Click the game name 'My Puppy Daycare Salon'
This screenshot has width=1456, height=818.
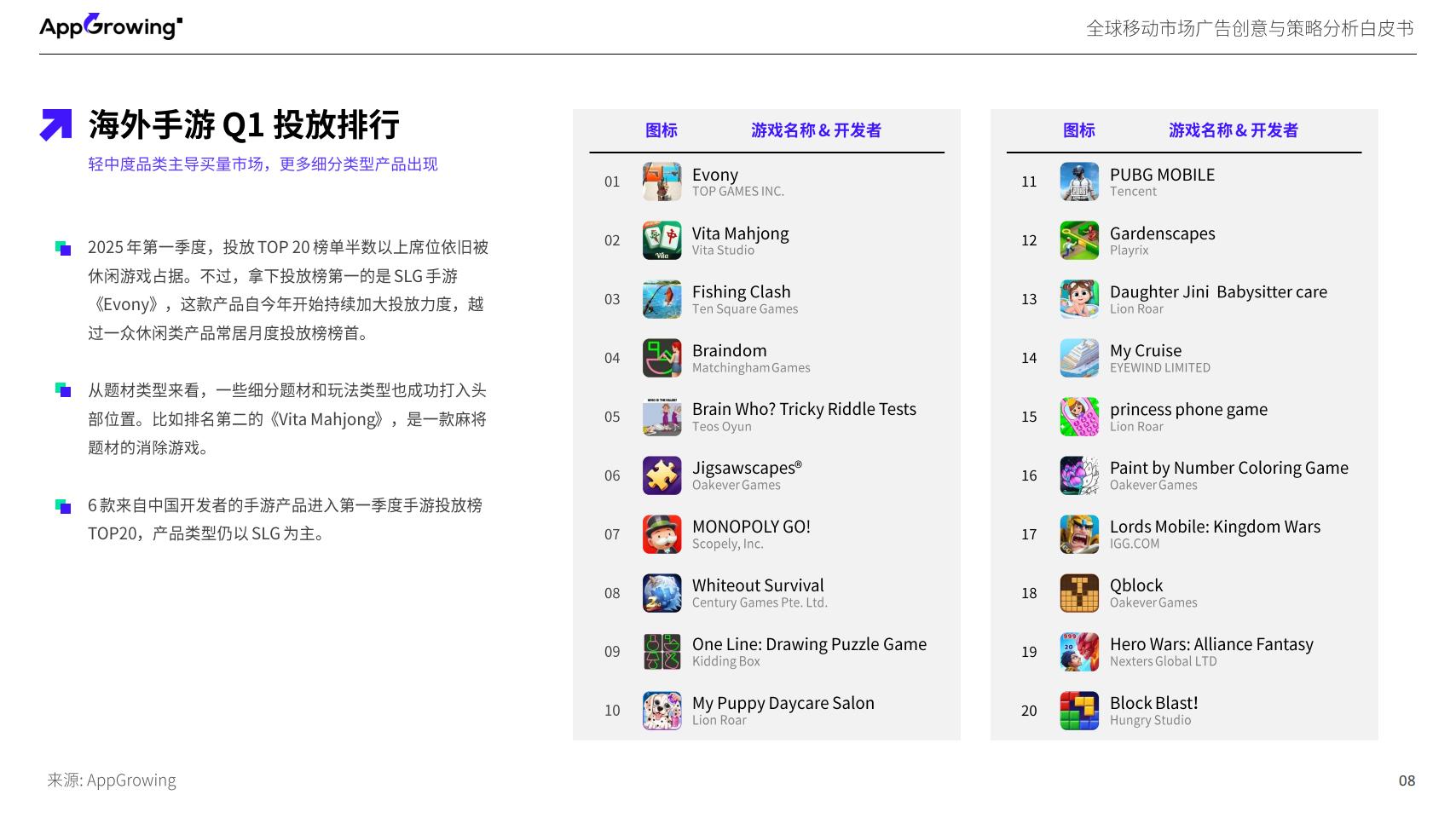[783, 704]
